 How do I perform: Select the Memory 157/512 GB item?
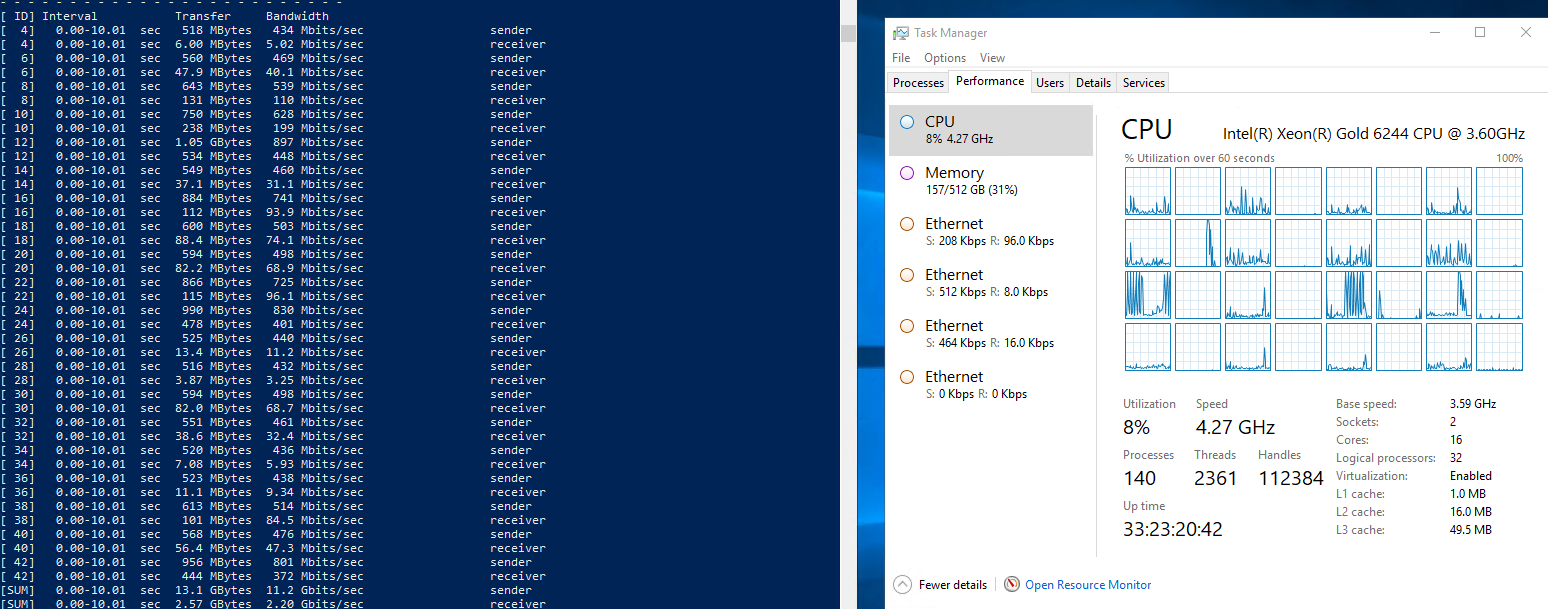point(990,181)
